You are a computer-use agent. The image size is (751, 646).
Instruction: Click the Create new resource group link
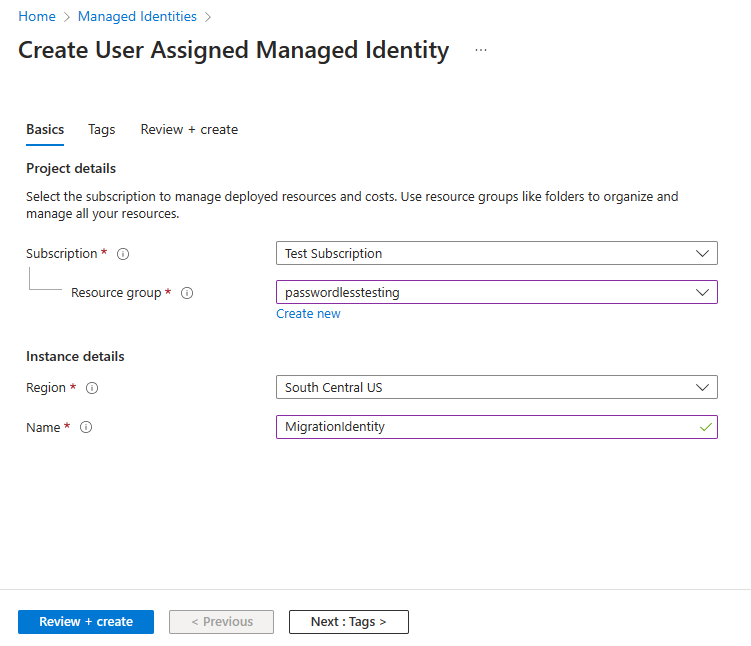pyautogui.click(x=308, y=314)
